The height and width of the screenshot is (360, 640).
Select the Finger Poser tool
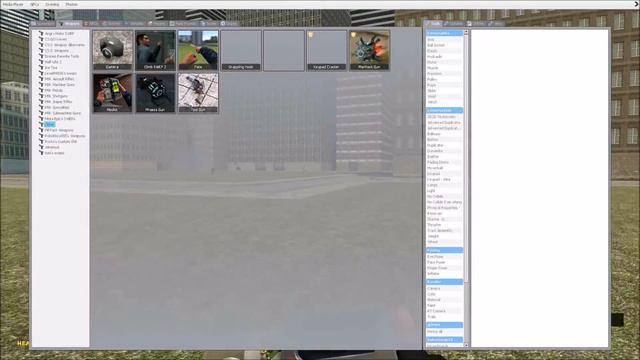click(x=444, y=268)
